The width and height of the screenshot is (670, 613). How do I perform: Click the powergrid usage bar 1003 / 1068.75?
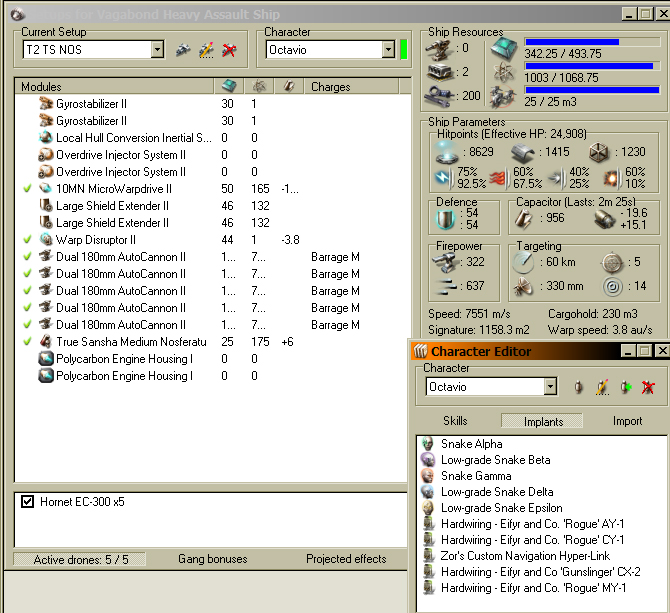pyautogui.click(x=592, y=66)
